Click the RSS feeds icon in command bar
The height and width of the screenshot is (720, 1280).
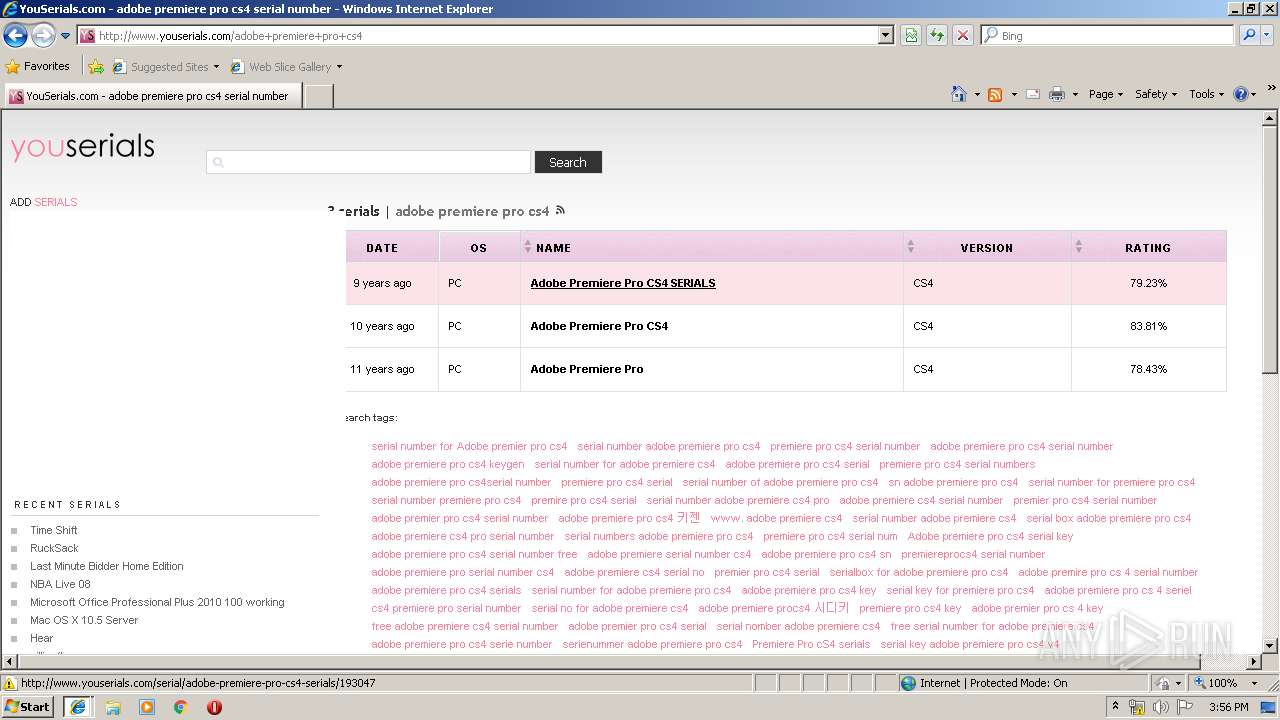(995, 94)
